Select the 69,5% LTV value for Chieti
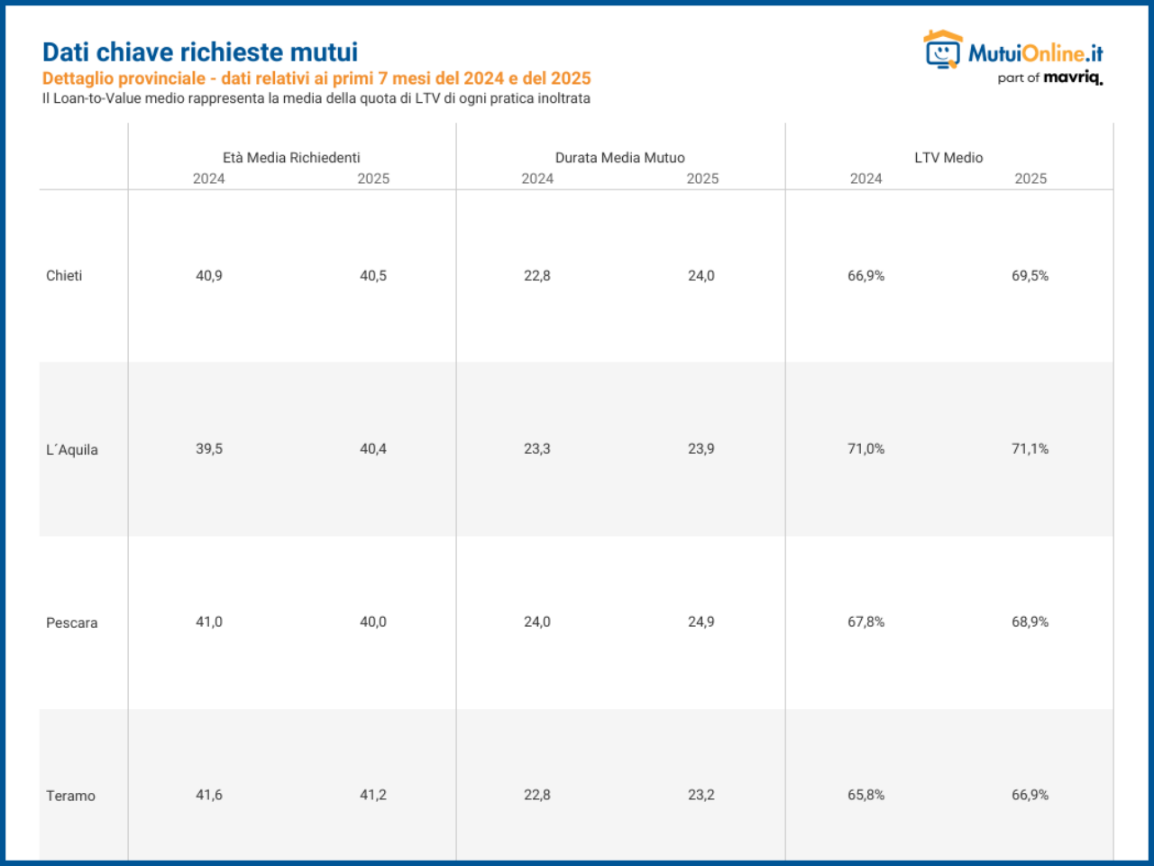 (x=1030, y=276)
